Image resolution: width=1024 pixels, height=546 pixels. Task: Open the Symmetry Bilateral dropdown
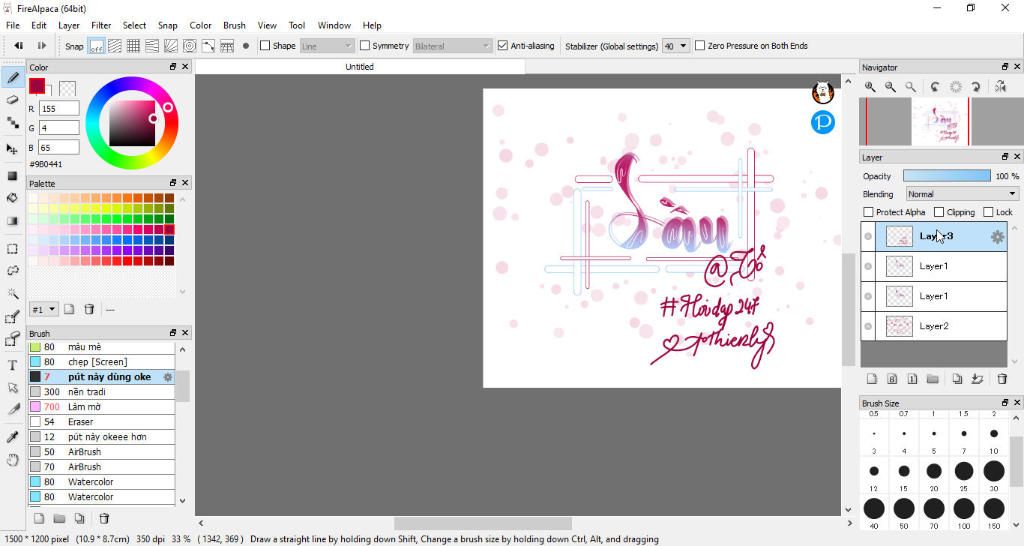(452, 46)
